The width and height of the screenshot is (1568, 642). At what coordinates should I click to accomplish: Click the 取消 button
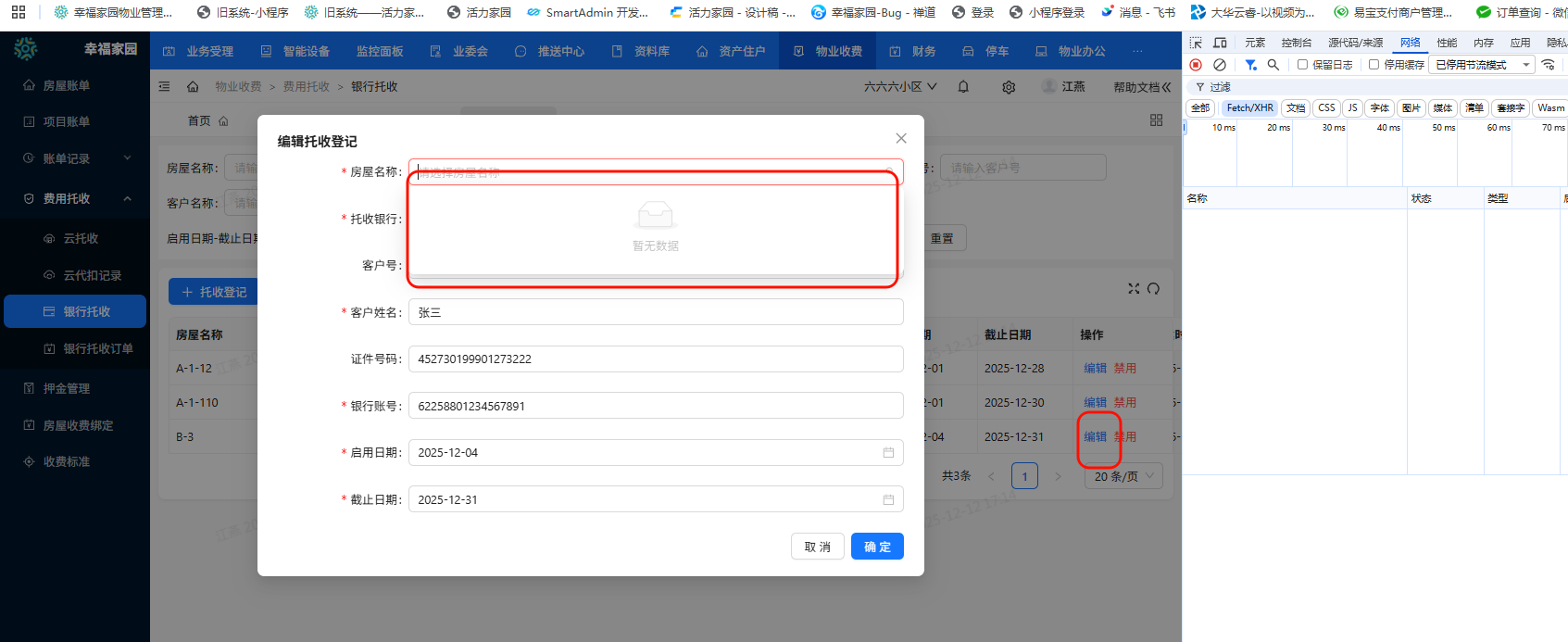coord(818,547)
